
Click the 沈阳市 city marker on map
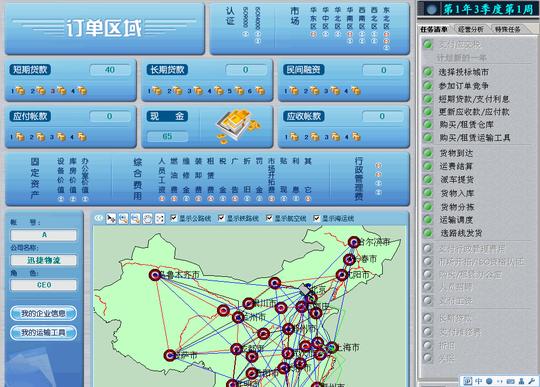click(342, 275)
